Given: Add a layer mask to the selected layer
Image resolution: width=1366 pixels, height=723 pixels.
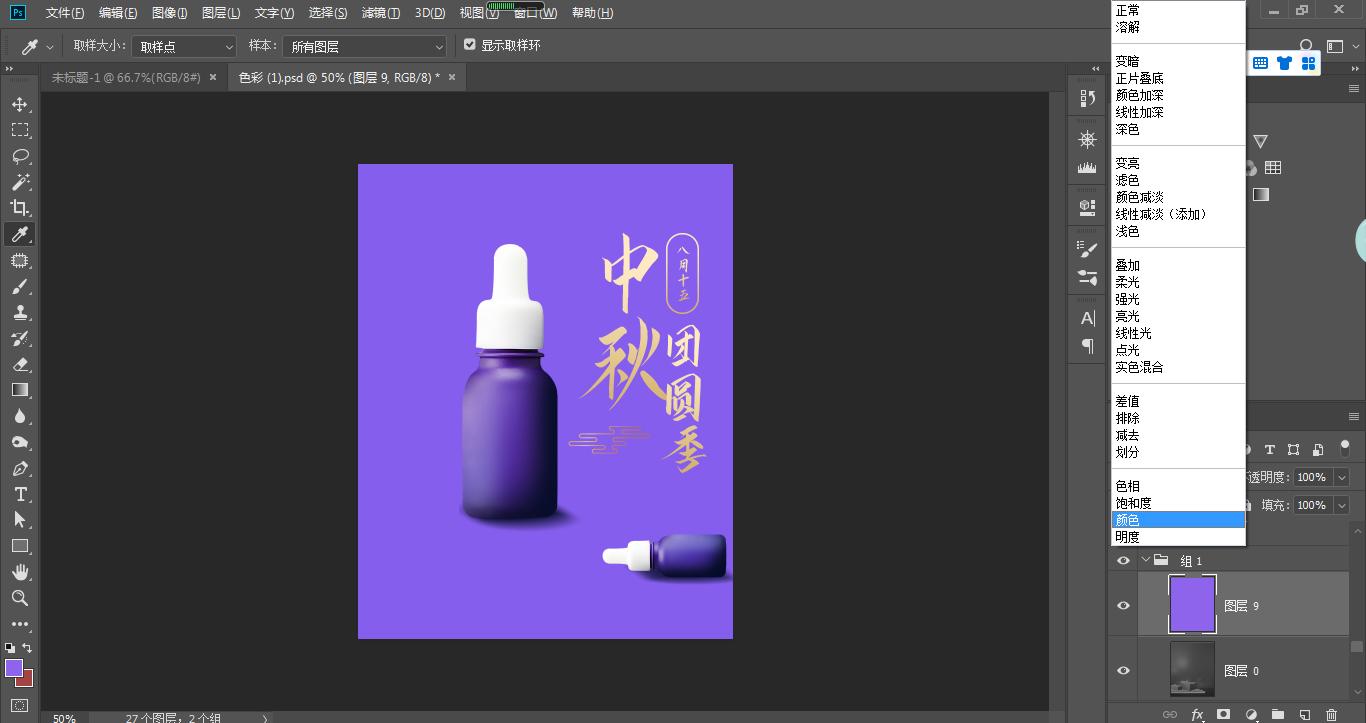Looking at the screenshot, I should coord(1223,715).
